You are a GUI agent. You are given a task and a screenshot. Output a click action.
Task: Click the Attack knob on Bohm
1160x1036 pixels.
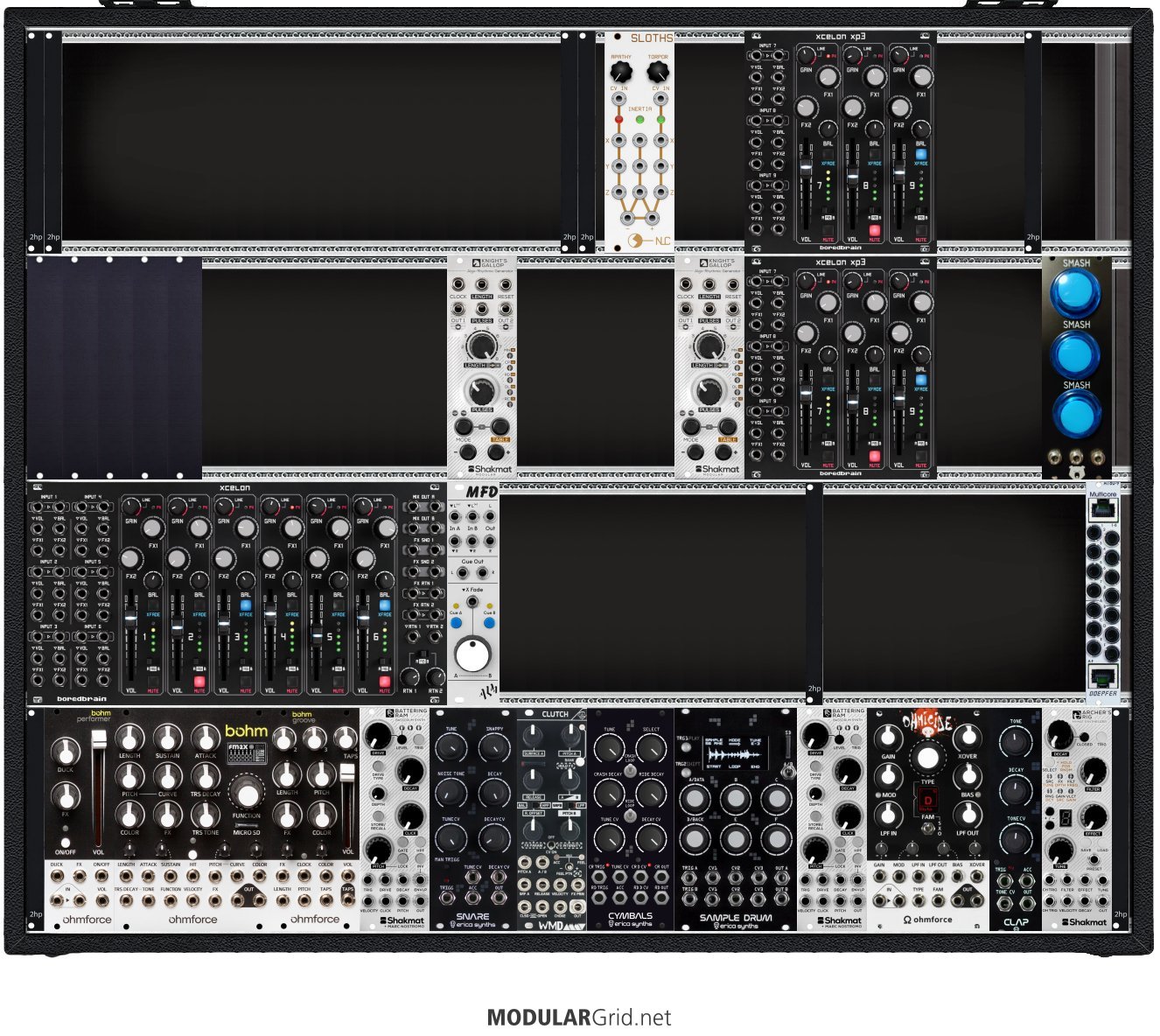[x=206, y=738]
